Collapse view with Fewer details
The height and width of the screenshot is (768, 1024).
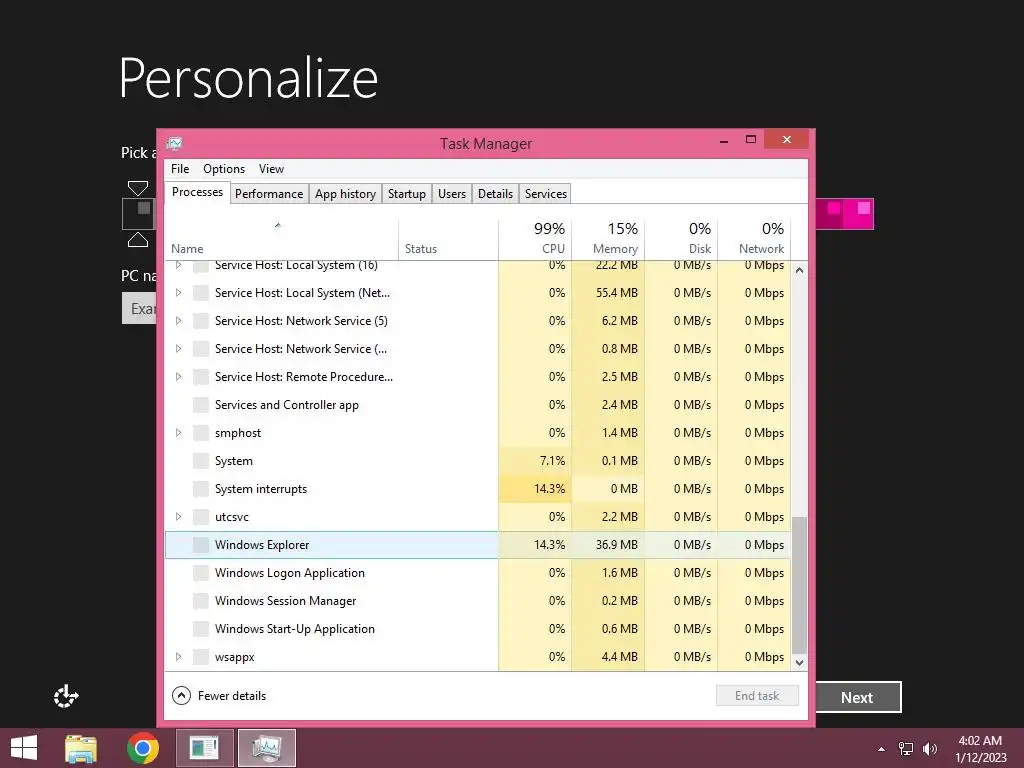click(x=219, y=696)
